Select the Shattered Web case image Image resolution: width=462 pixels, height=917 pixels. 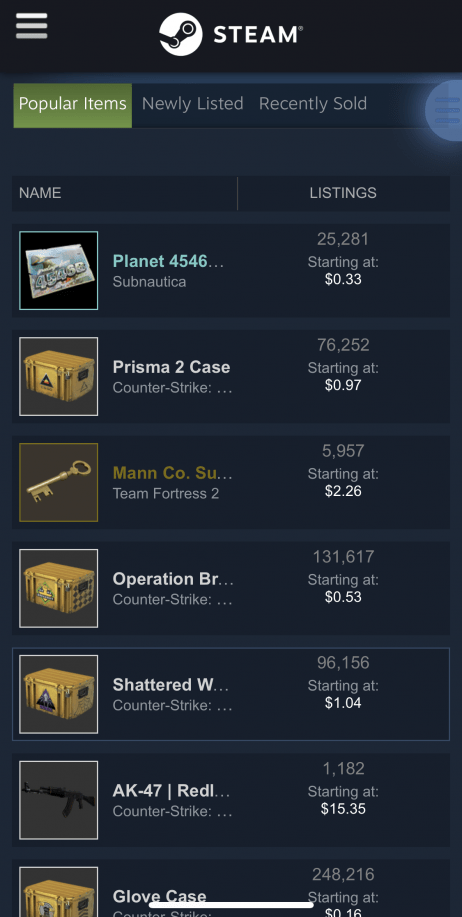(58, 694)
